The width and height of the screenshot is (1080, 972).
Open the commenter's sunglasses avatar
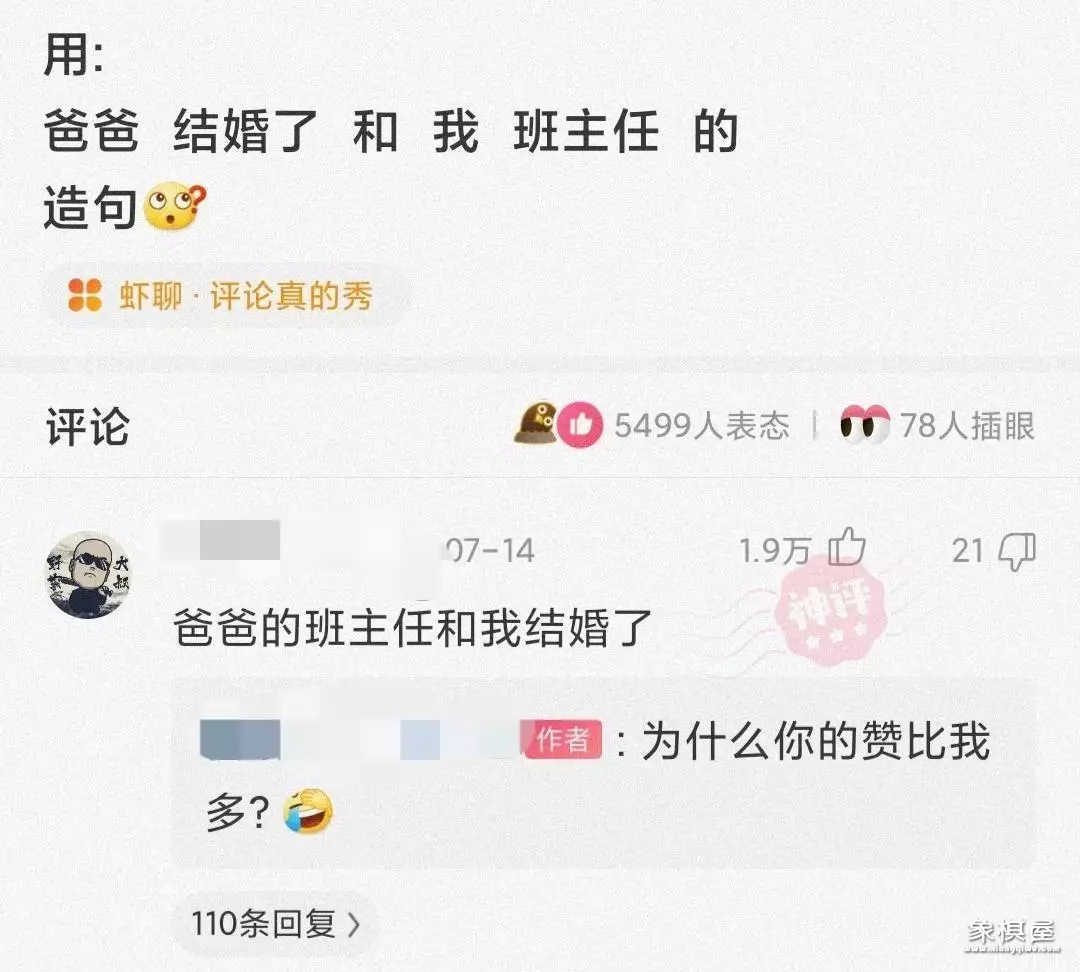tap(87, 575)
